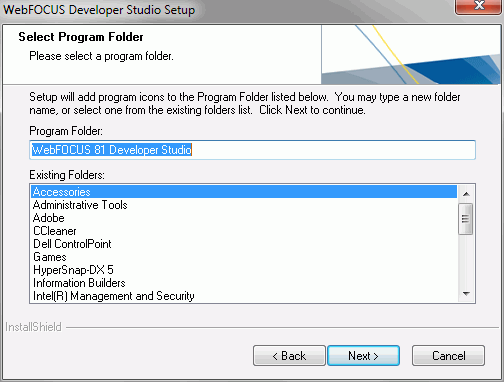Image resolution: width=504 pixels, height=382 pixels.
Task: Select Dell ControlPoint folder
Action: coord(244,244)
